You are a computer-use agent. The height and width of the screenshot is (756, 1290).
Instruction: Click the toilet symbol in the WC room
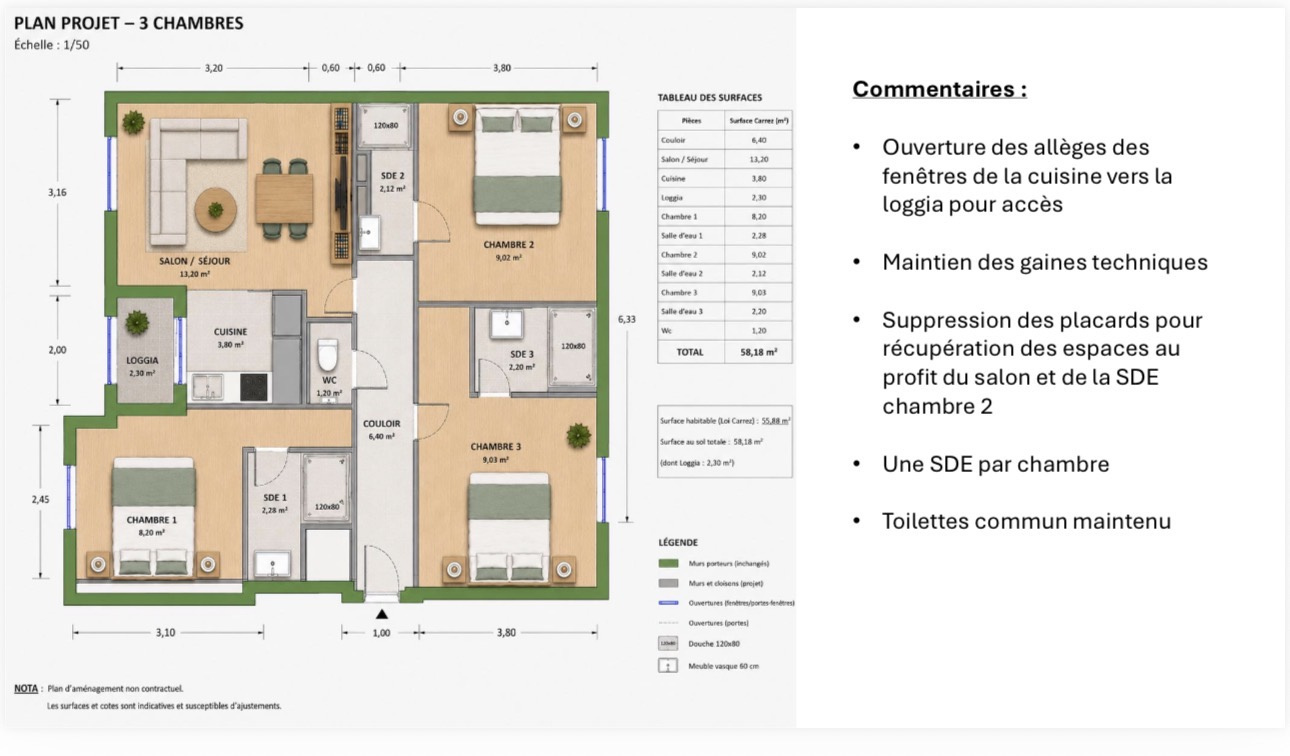[327, 355]
